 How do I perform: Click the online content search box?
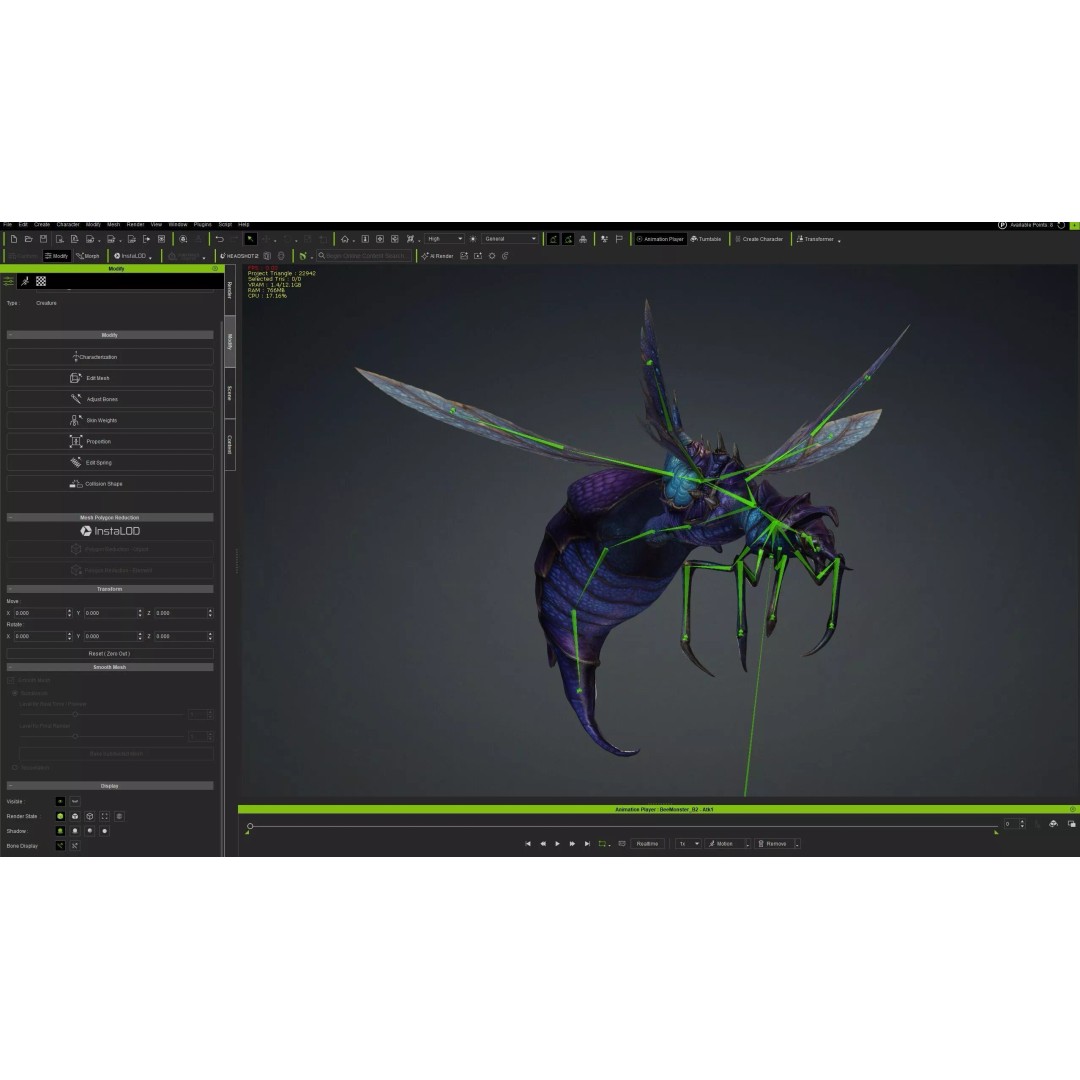pyautogui.click(x=364, y=256)
